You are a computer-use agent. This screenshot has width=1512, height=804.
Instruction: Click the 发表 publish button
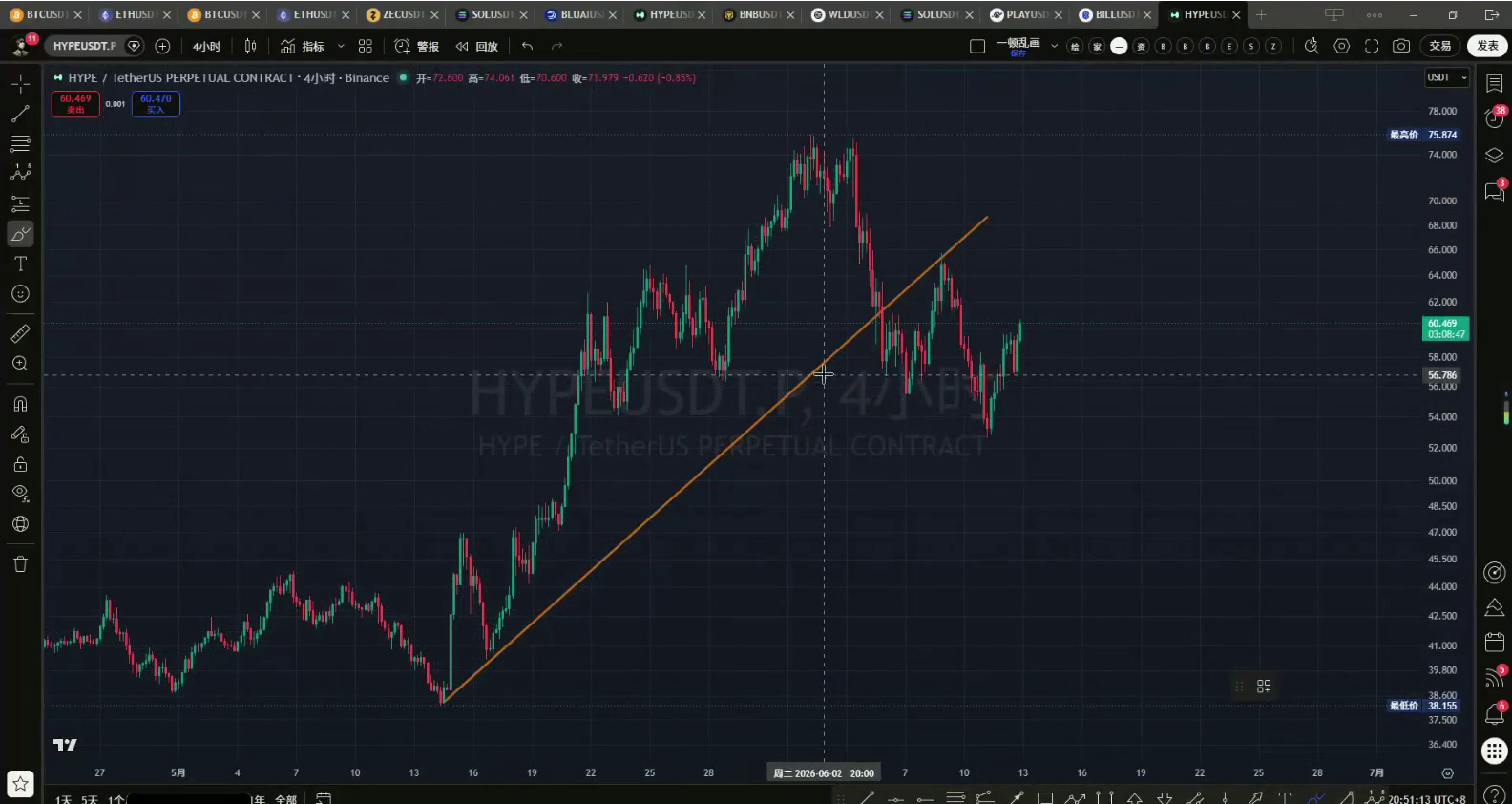click(1487, 46)
